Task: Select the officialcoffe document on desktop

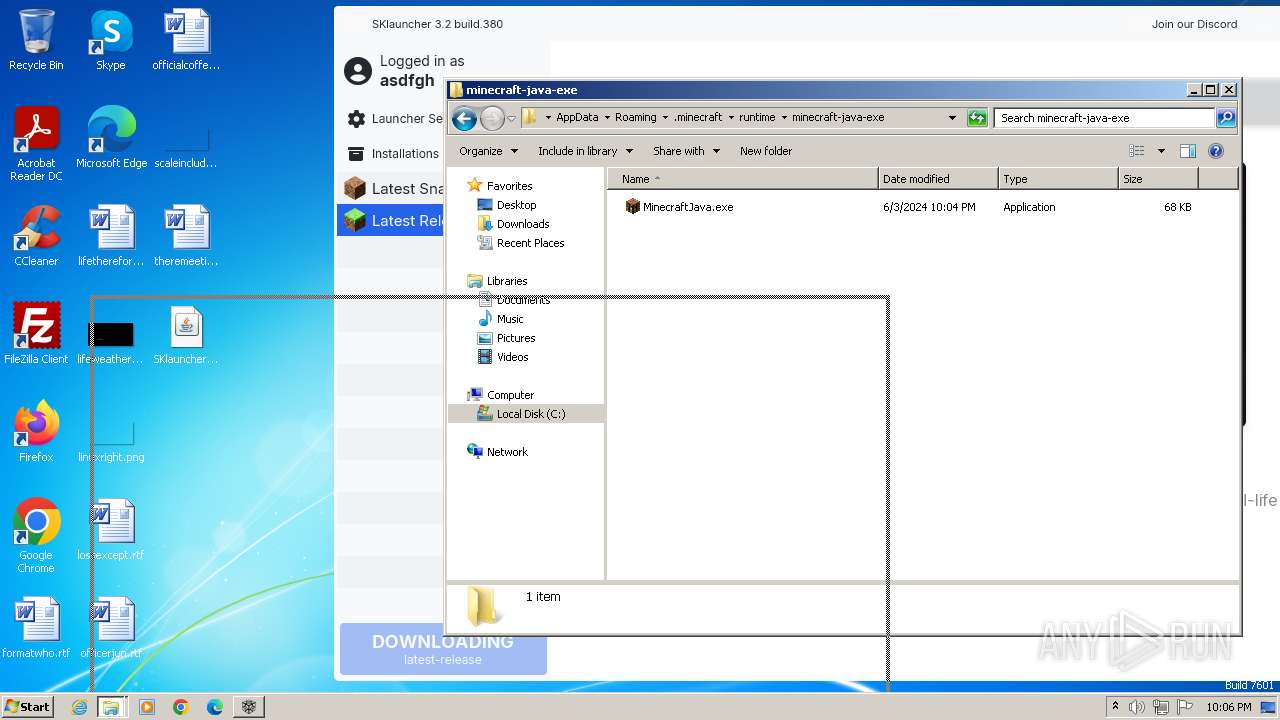Action: pos(186,40)
